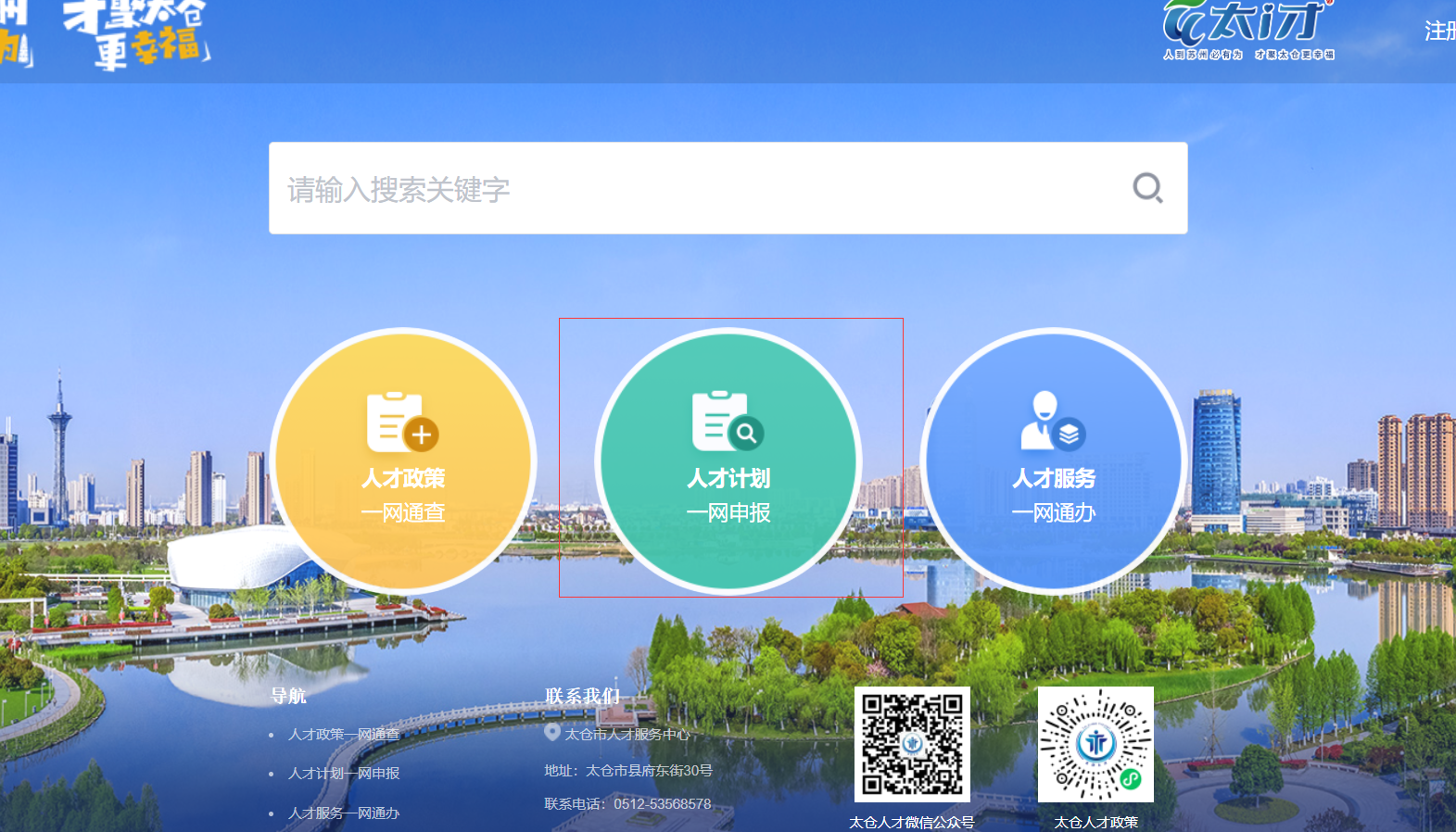Follow the footer link 人才计划一网申报
The width and height of the screenshot is (1456, 832).
click(x=344, y=773)
